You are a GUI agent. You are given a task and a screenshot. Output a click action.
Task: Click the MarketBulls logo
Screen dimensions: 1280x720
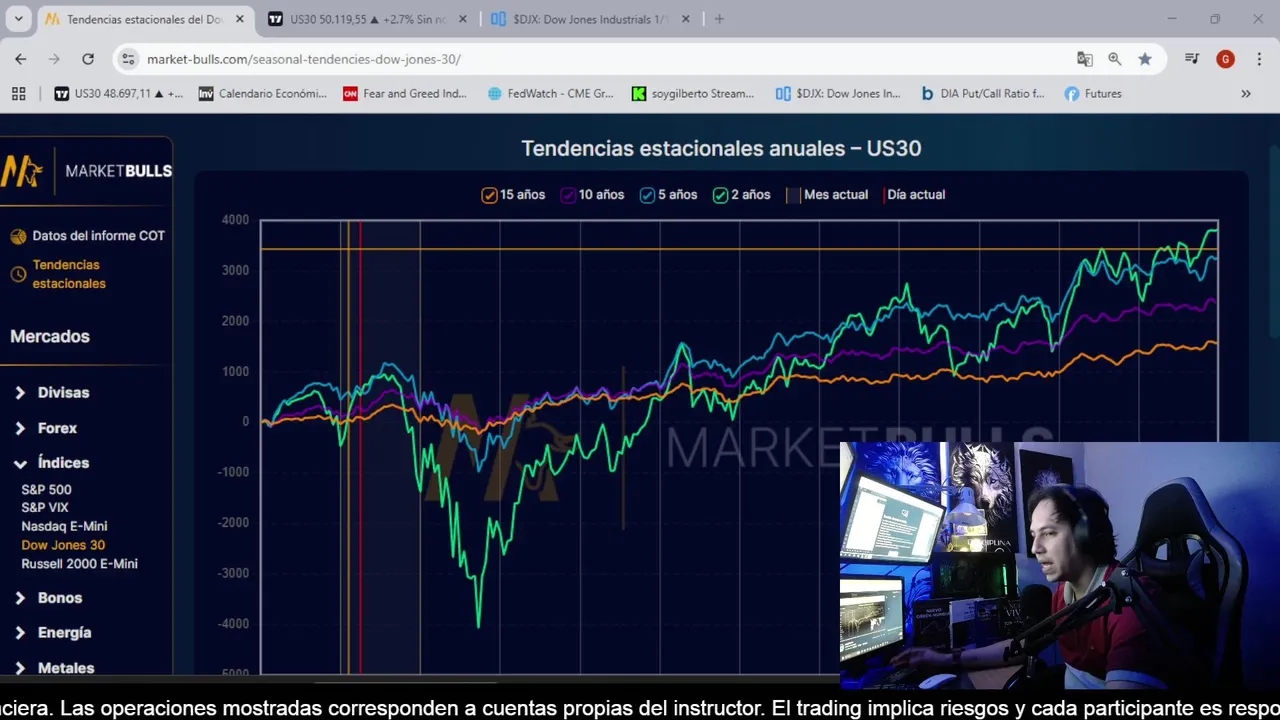pos(86,171)
